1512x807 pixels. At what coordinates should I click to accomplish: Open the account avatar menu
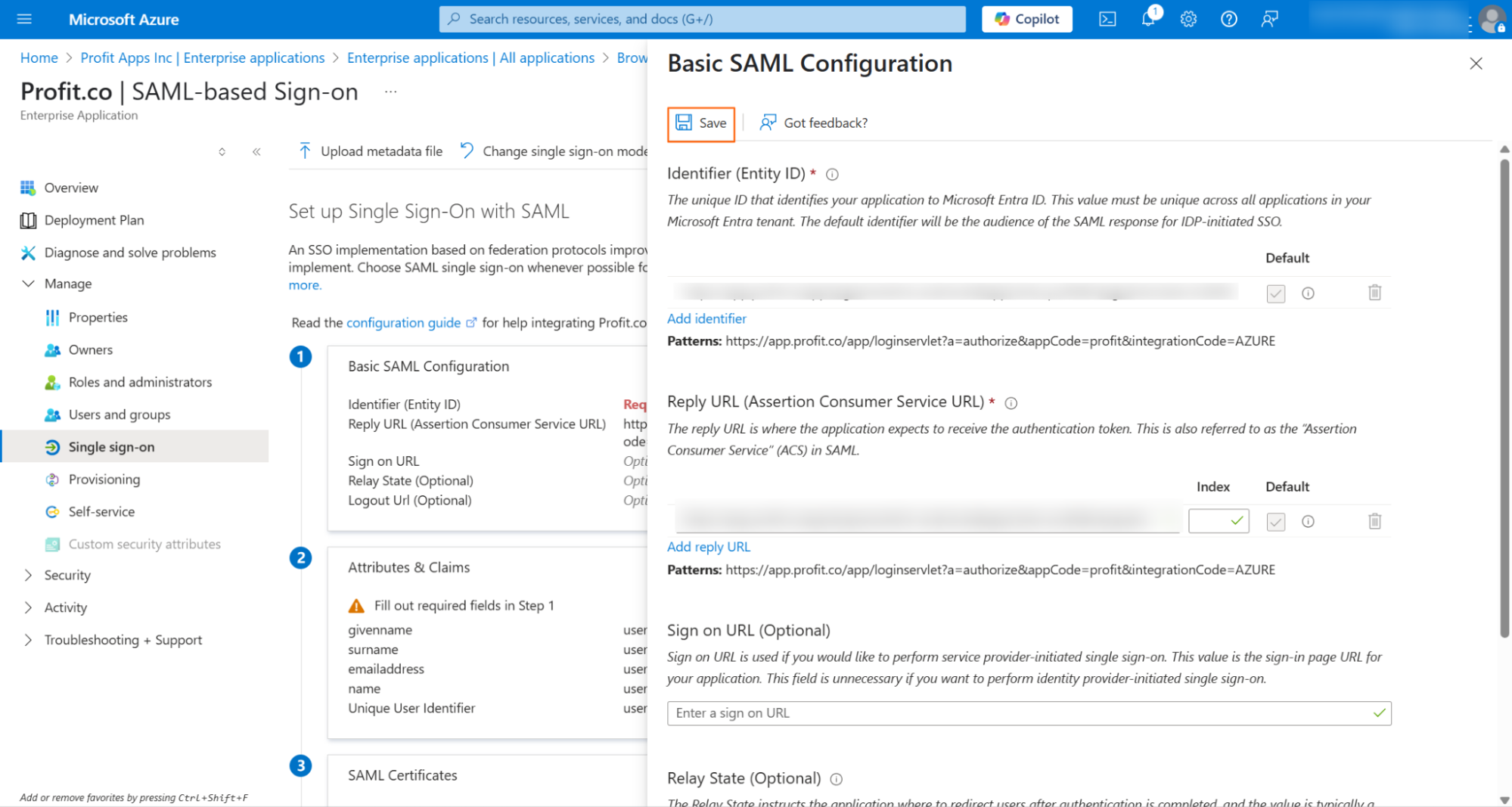click(x=1492, y=20)
